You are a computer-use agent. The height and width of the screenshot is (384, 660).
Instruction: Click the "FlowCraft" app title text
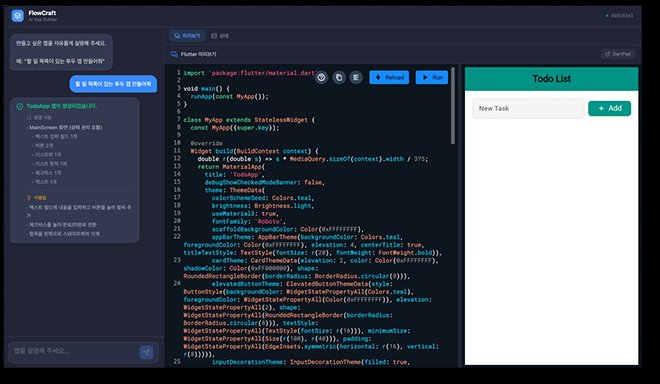tap(42, 13)
